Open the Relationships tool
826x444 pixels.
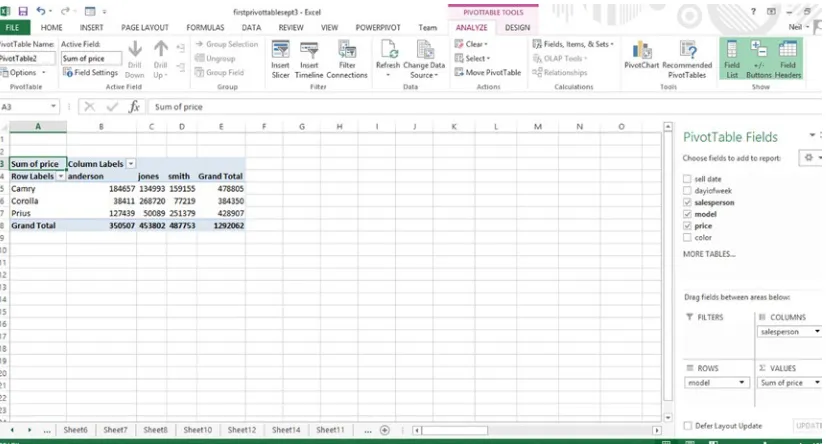[559, 72]
